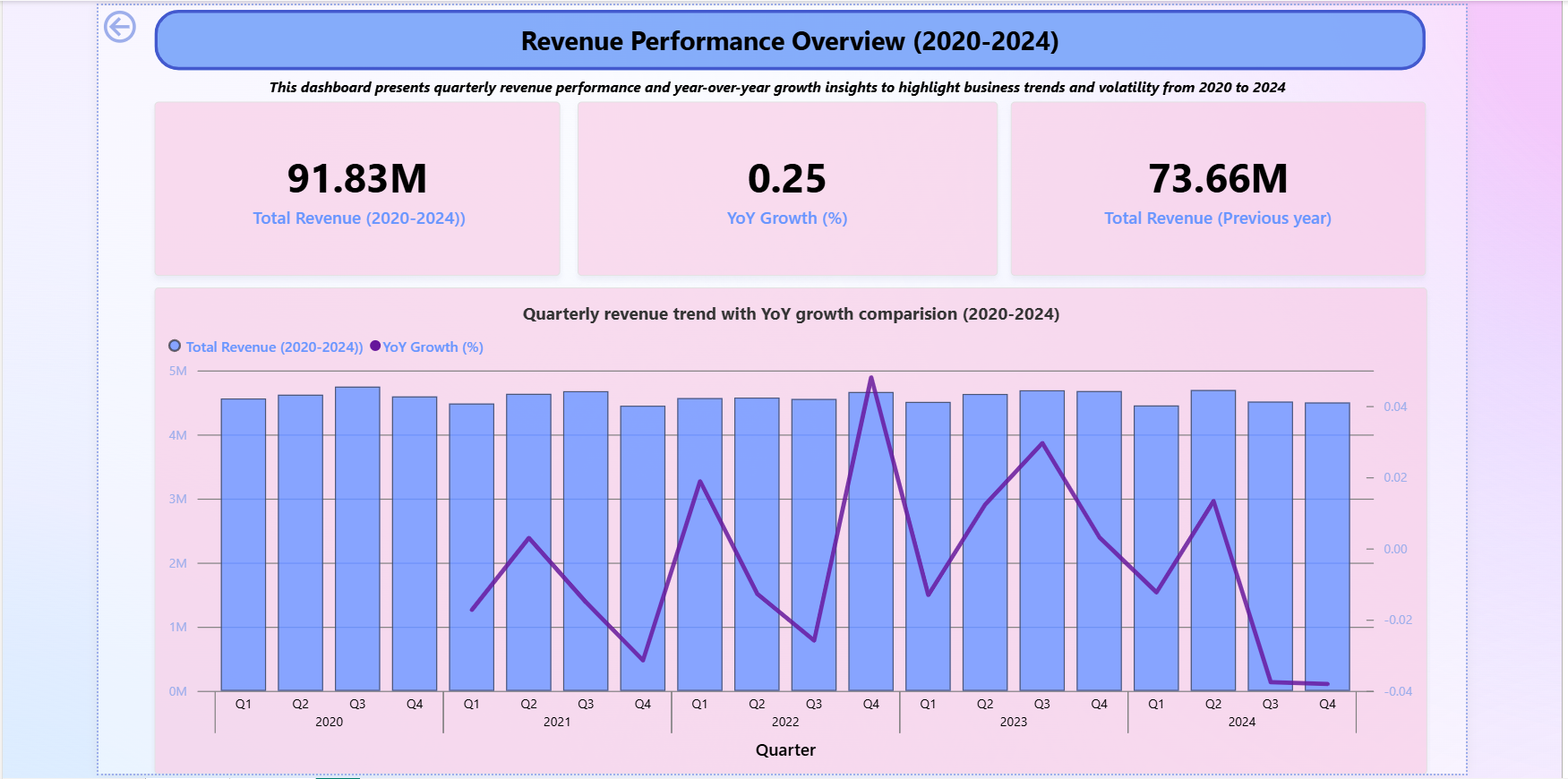Select the 73.66M previous year value
Screen dimensions: 1568x779
pyautogui.click(x=1218, y=178)
